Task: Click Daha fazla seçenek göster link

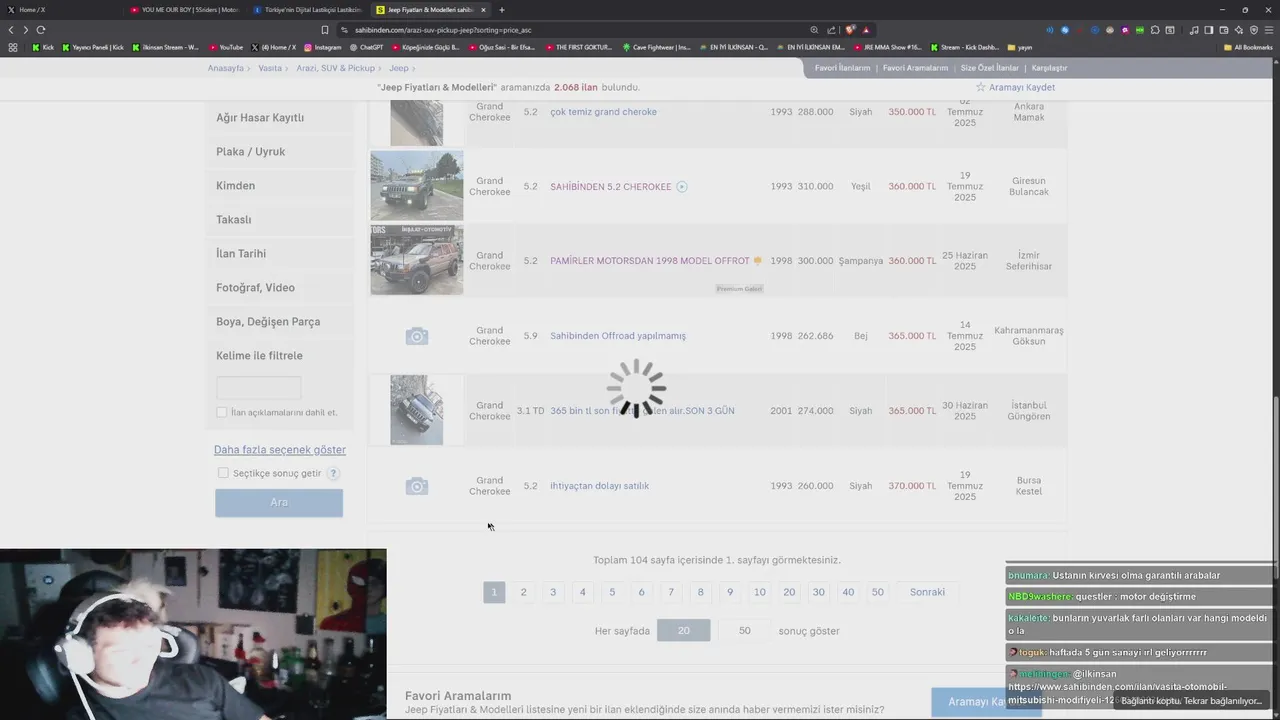Action: tap(280, 450)
